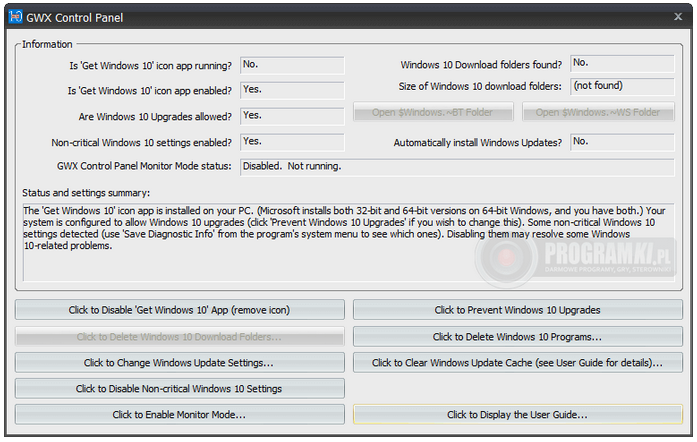Click to Delete Windows 10 Programs button
The height and width of the screenshot is (442, 697).
(x=518, y=337)
